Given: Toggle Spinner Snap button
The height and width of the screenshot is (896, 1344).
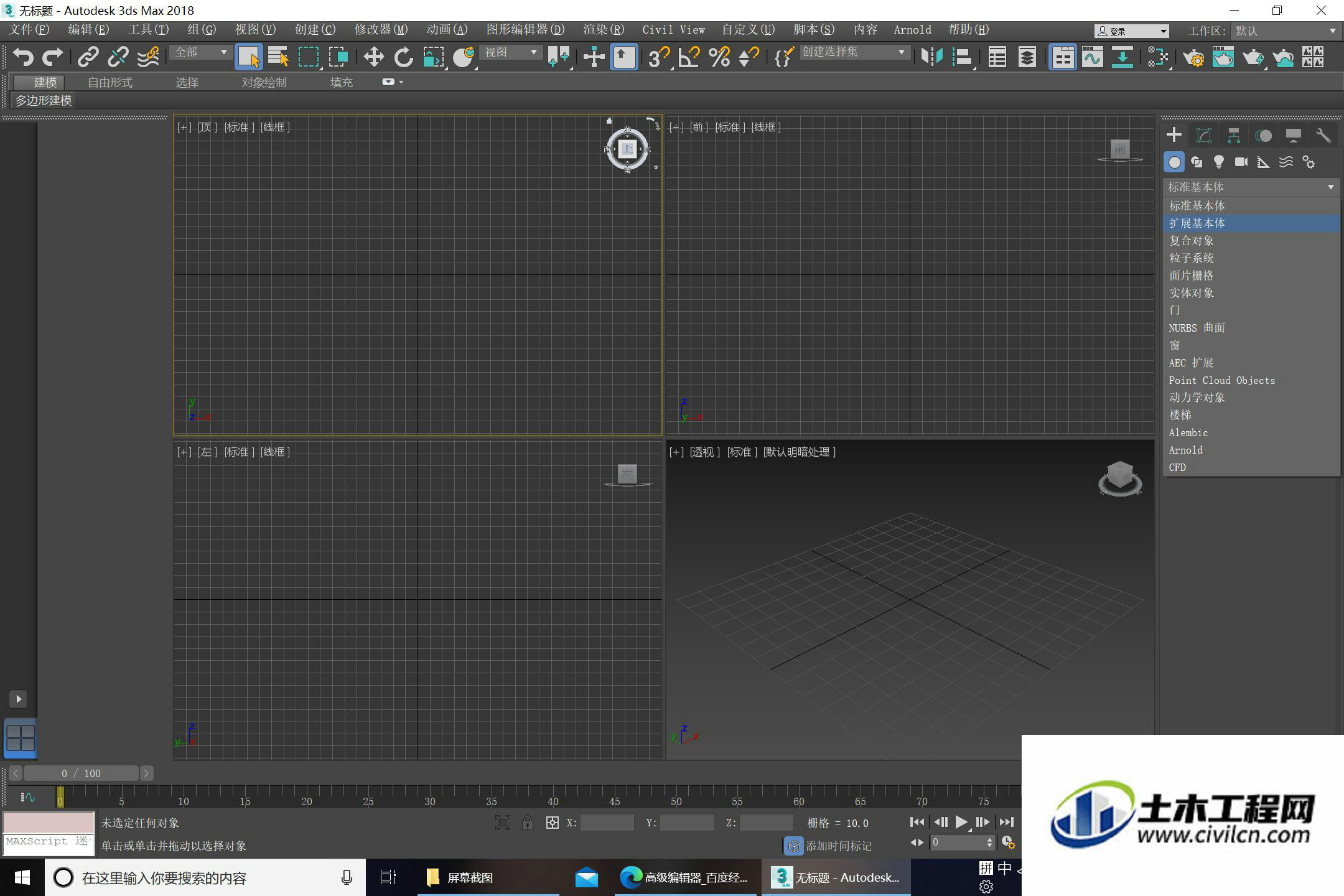Looking at the screenshot, I should pos(749,57).
